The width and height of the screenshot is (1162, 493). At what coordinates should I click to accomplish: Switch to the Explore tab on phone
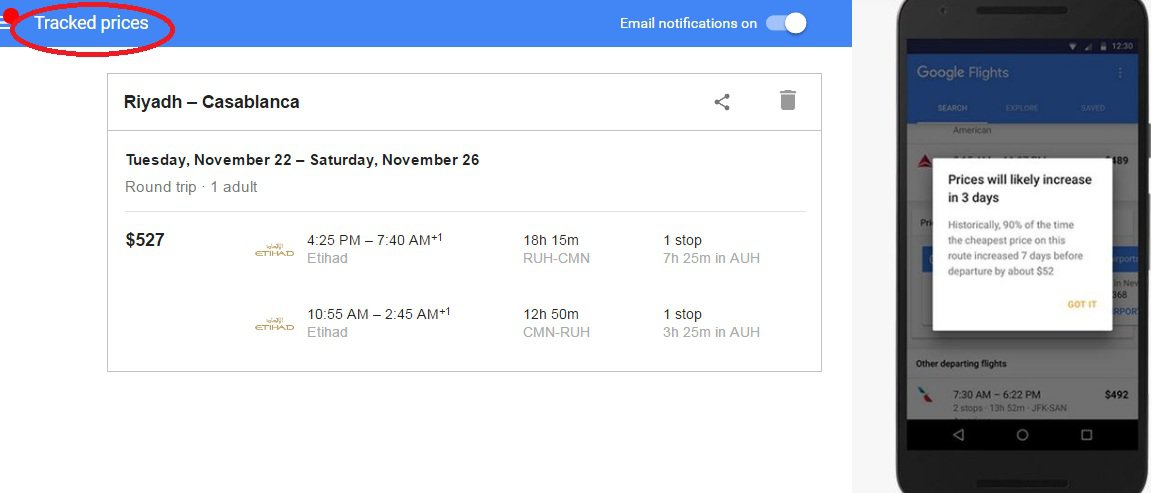[x=1022, y=108]
